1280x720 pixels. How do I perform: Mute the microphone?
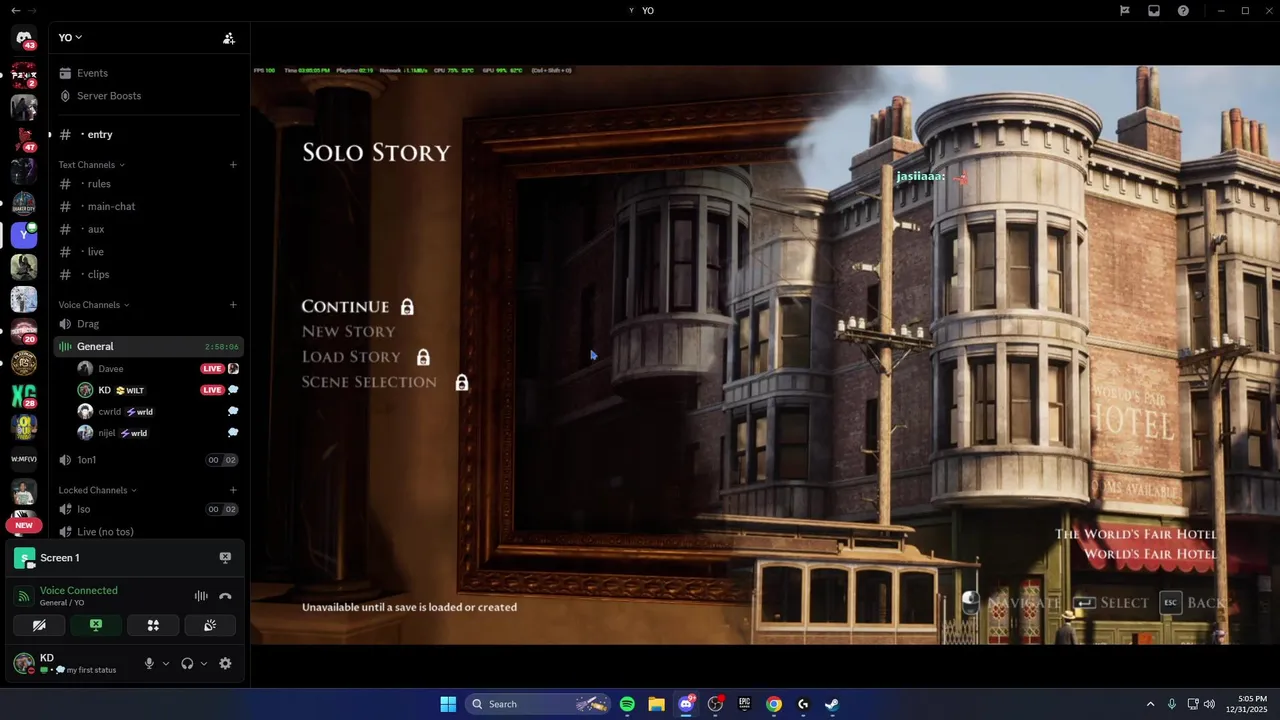pyautogui.click(x=149, y=663)
